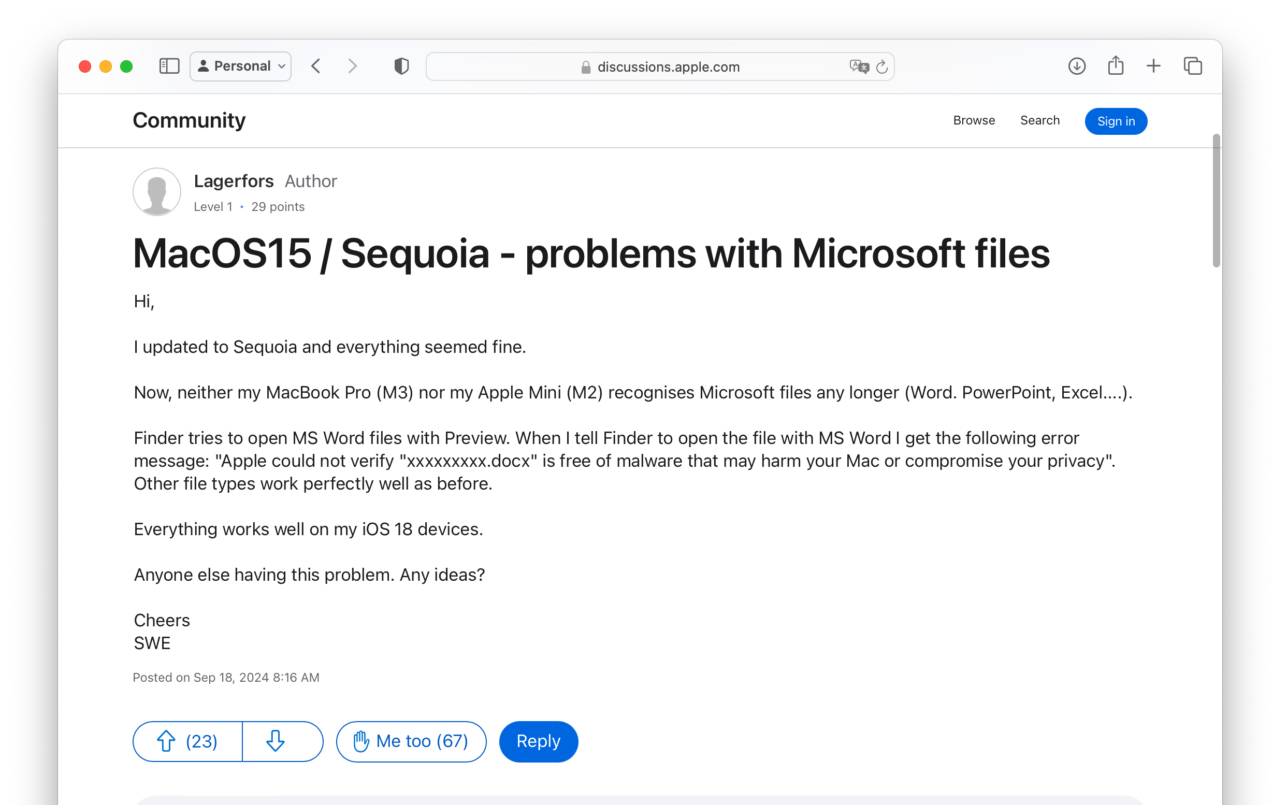Maximize the Safari window with green button
Screen dimensions: 1280x805
point(126,66)
